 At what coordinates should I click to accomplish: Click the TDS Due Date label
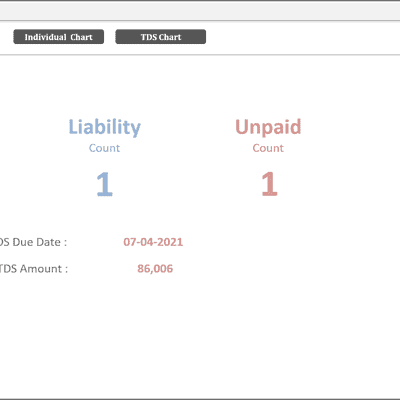pos(33,242)
